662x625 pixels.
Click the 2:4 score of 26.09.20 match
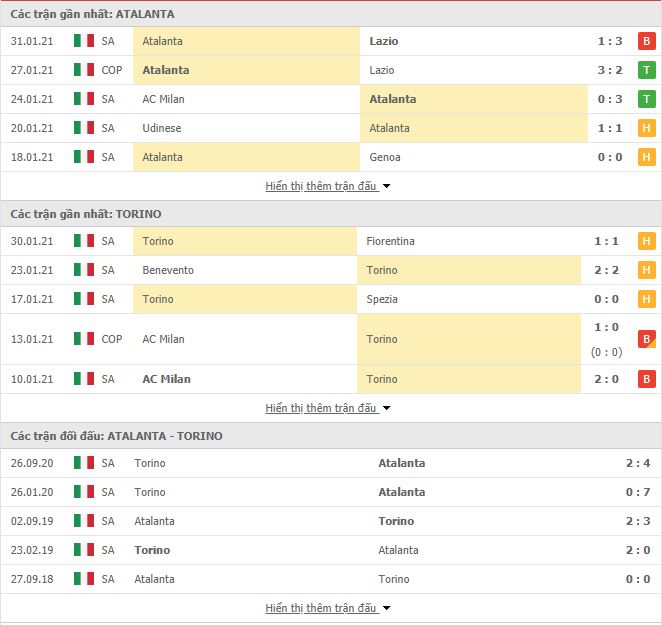coord(638,463)
